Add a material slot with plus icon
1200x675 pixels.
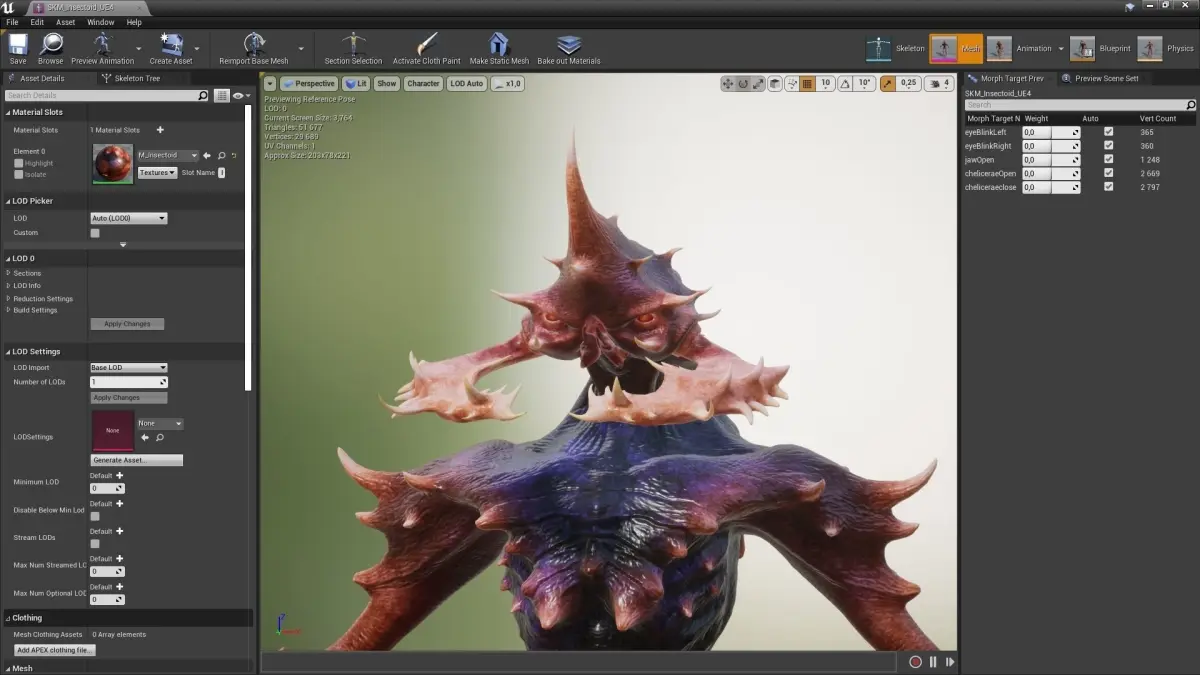[160, 130]
